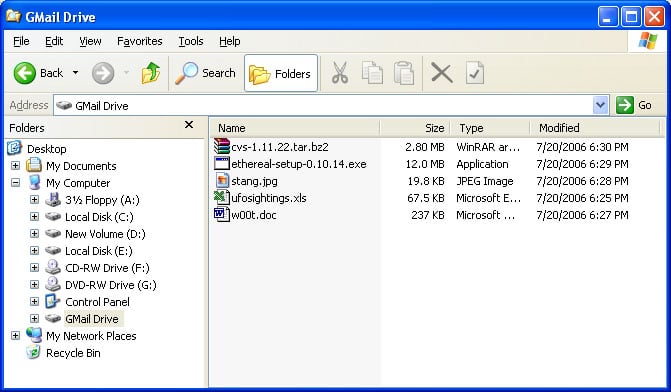The width and height of the screenshot is (671, 392).
Task: Open the Tools menu
Action: [190, 41]
